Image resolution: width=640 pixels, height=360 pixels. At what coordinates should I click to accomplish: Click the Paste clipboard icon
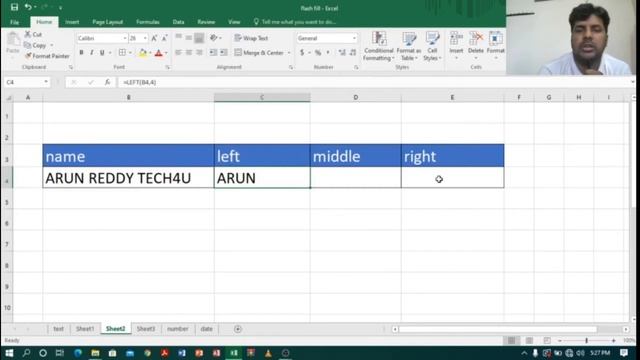(x=13, y=40)
